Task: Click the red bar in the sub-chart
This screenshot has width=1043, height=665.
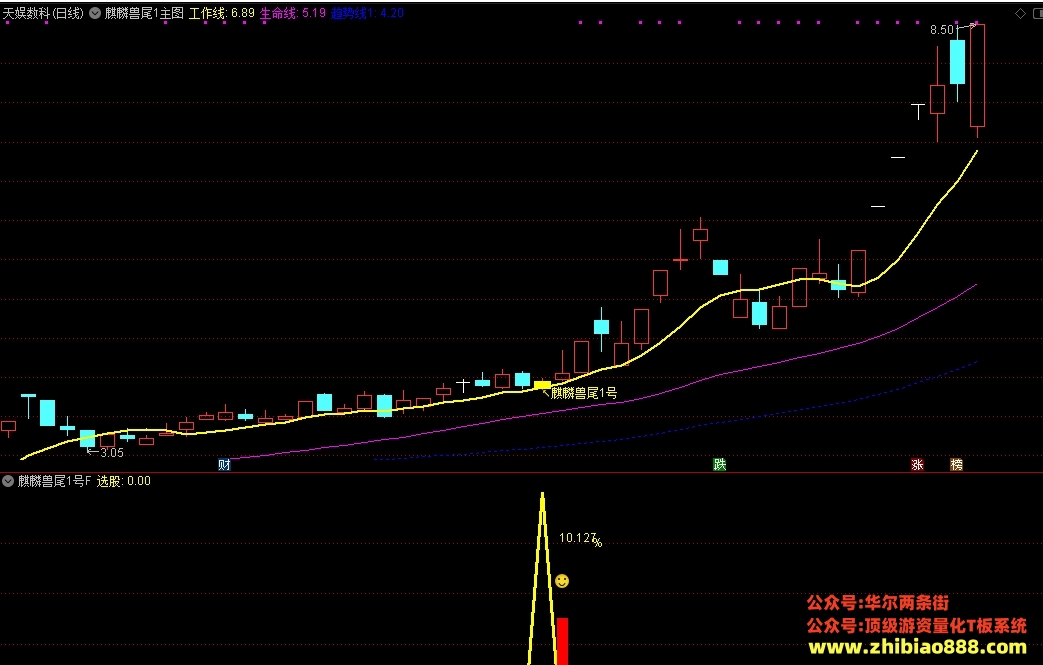Action: point(563,641)
